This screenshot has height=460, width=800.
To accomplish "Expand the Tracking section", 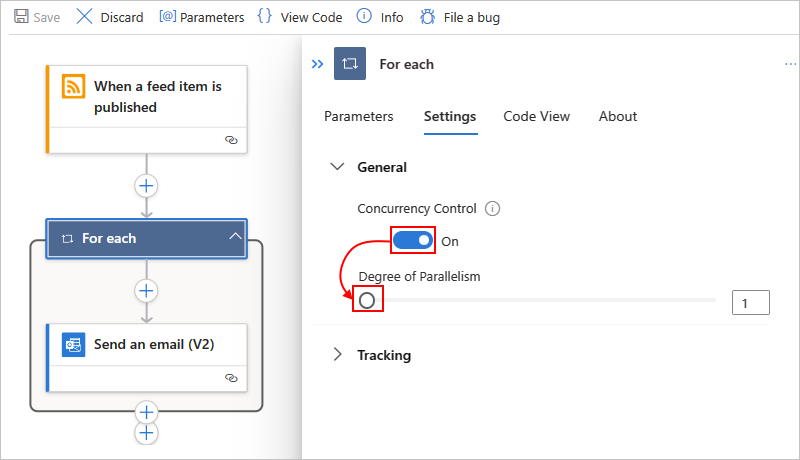I will (337, 354).
